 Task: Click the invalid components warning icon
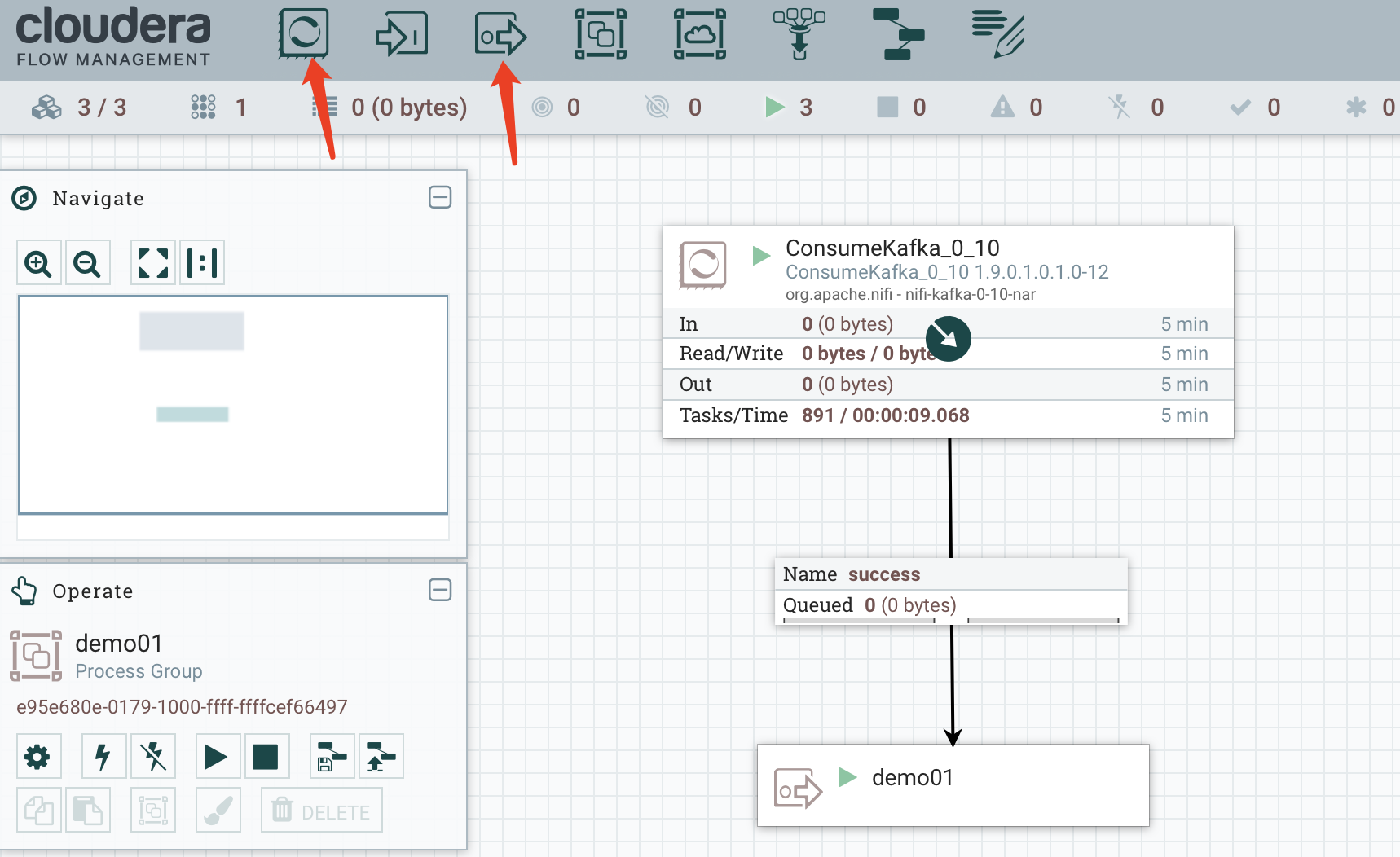1002,107
